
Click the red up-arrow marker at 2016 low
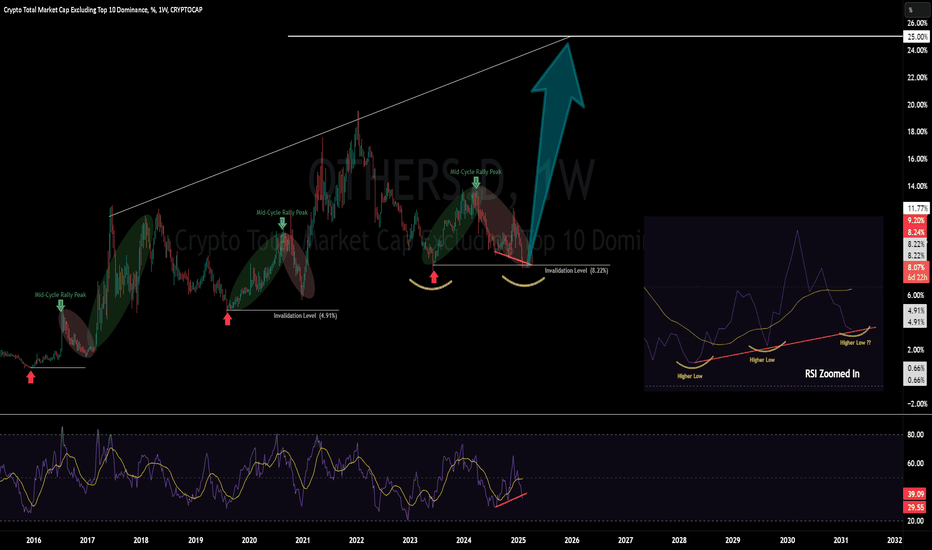click(x=31, y=377)
